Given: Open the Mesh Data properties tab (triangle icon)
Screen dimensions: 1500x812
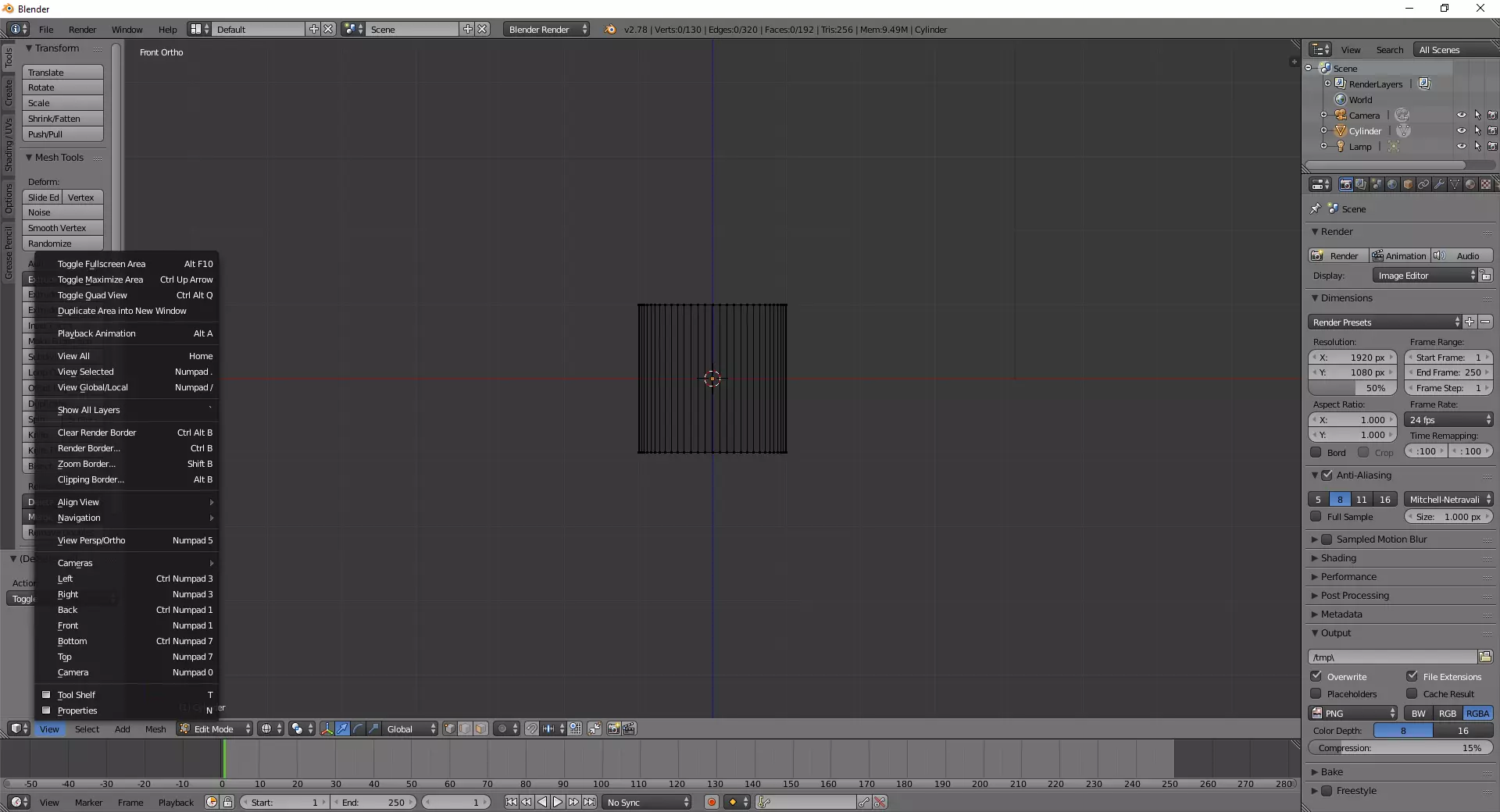Looking at the screenshot, I should (x=1455, y=185).
